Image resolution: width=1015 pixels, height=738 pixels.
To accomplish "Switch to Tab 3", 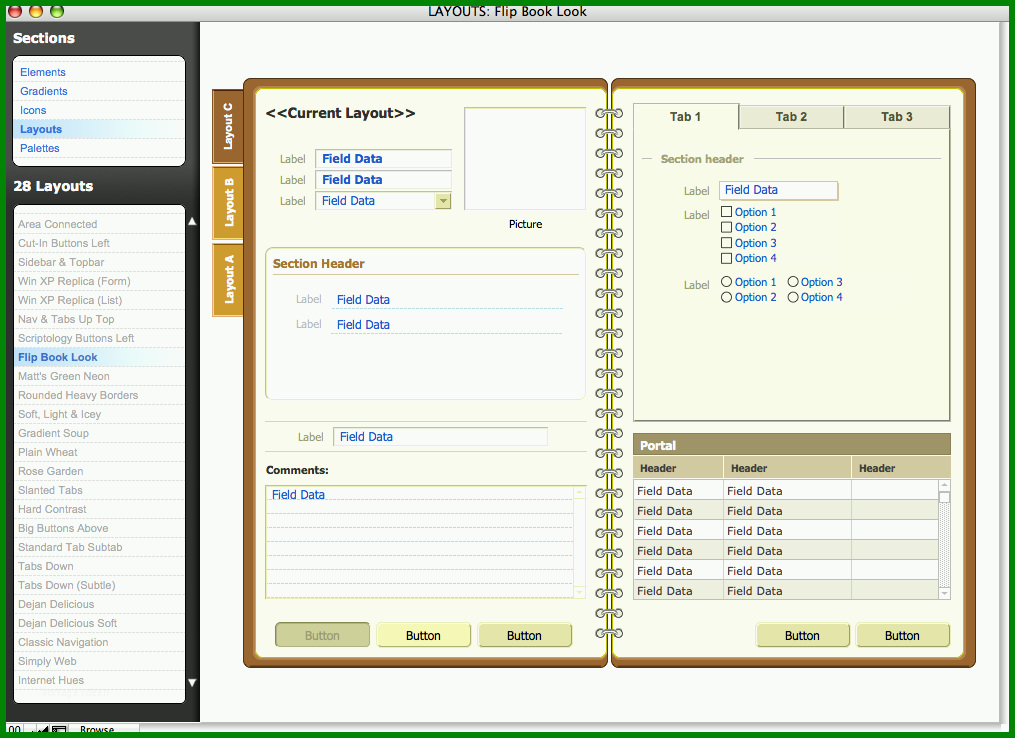I will (897, 117).
